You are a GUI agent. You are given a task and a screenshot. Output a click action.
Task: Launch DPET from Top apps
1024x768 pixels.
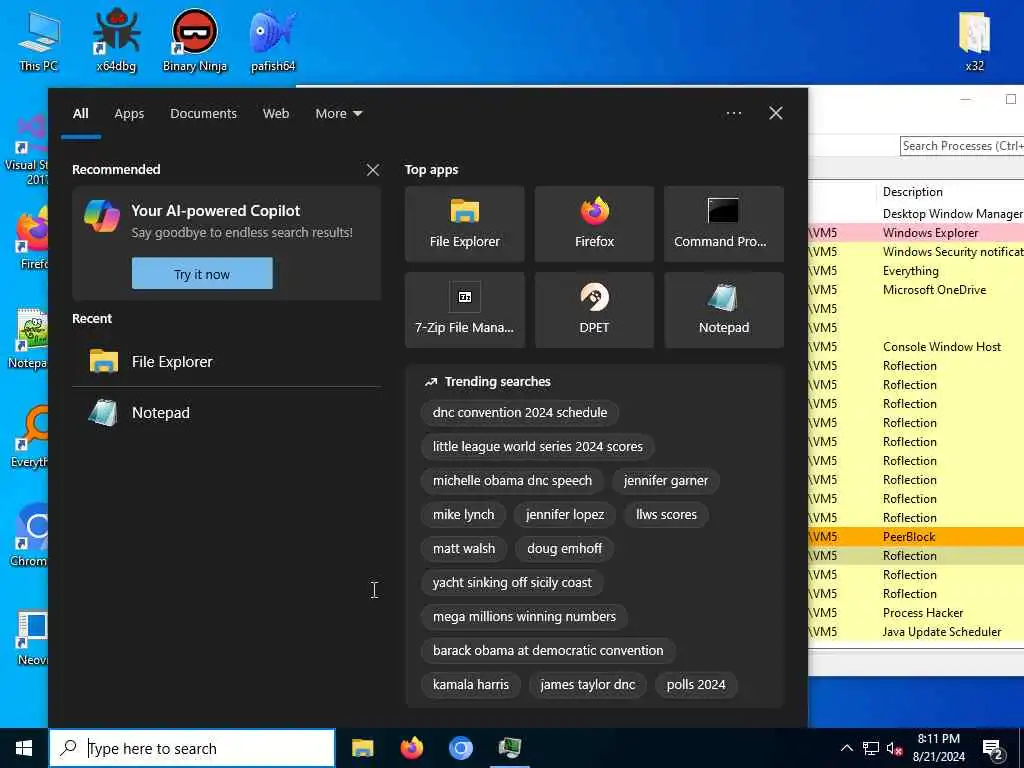point(594,310)
